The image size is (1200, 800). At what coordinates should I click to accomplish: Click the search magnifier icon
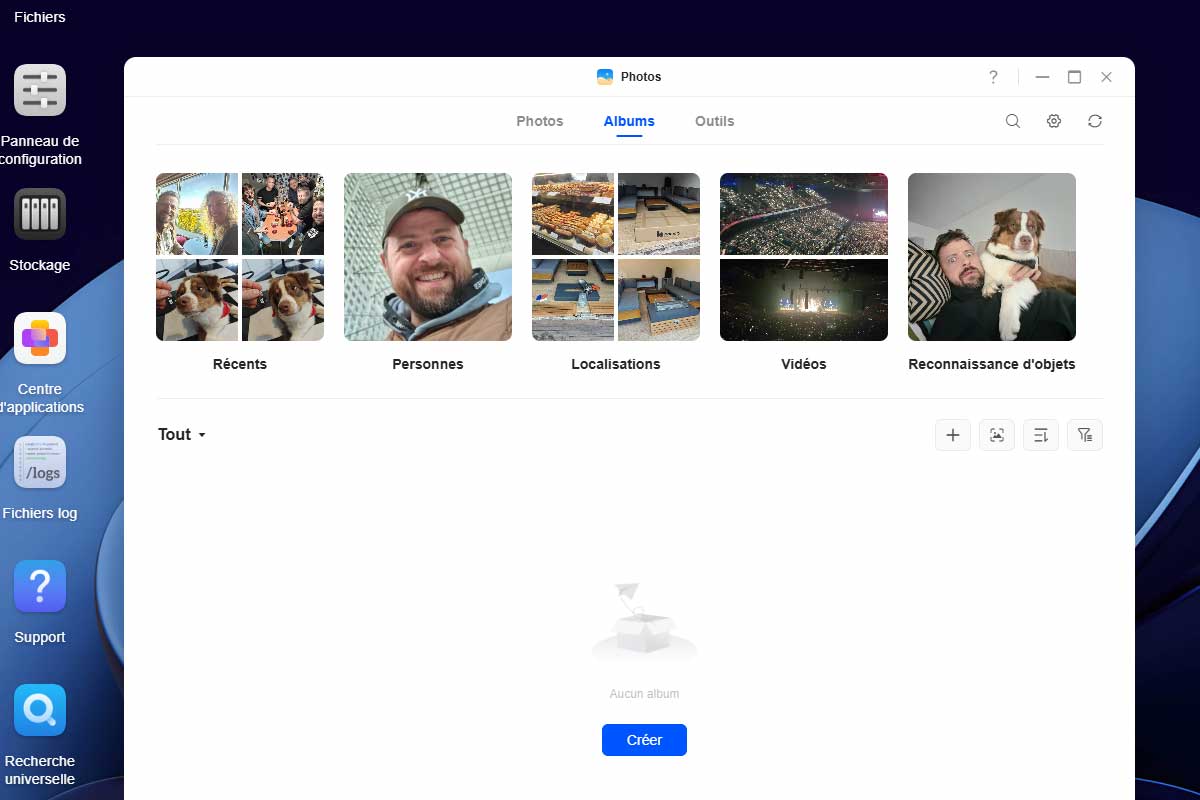pos(1013,121)
